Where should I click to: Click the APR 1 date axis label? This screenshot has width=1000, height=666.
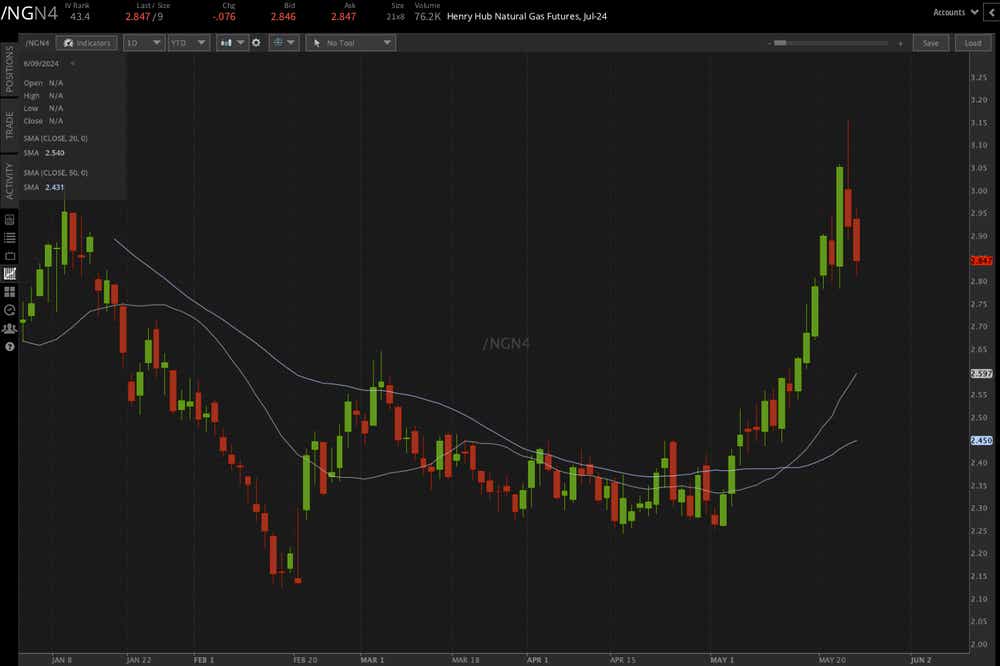tap(538, 660)
